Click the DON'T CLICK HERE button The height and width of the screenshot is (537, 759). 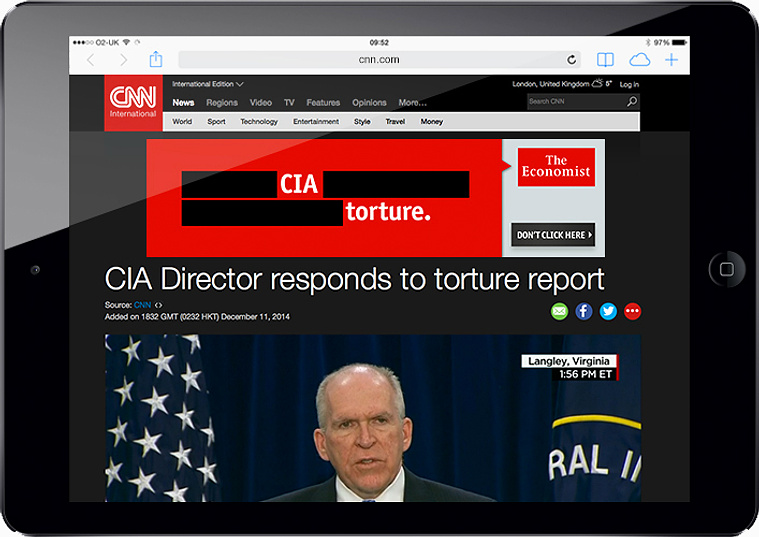(553, 235)
